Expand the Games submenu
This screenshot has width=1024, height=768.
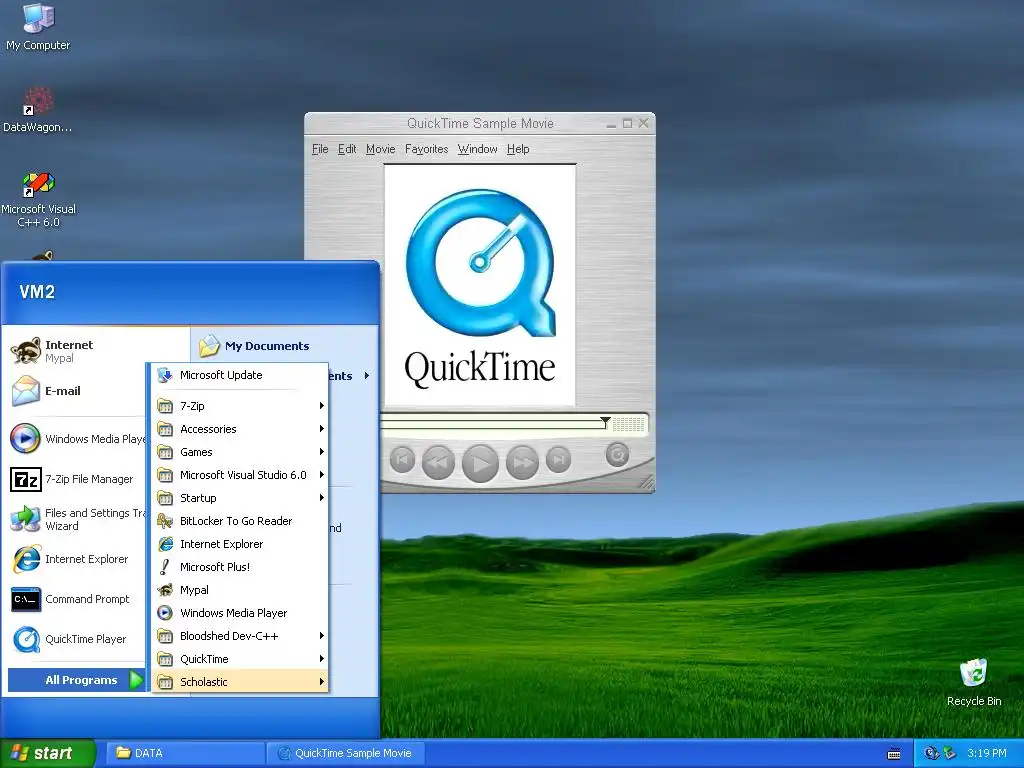point(240,452)
